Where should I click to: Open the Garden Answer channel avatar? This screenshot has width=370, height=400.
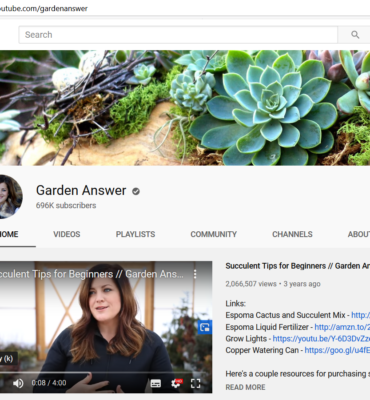(11, 197)
